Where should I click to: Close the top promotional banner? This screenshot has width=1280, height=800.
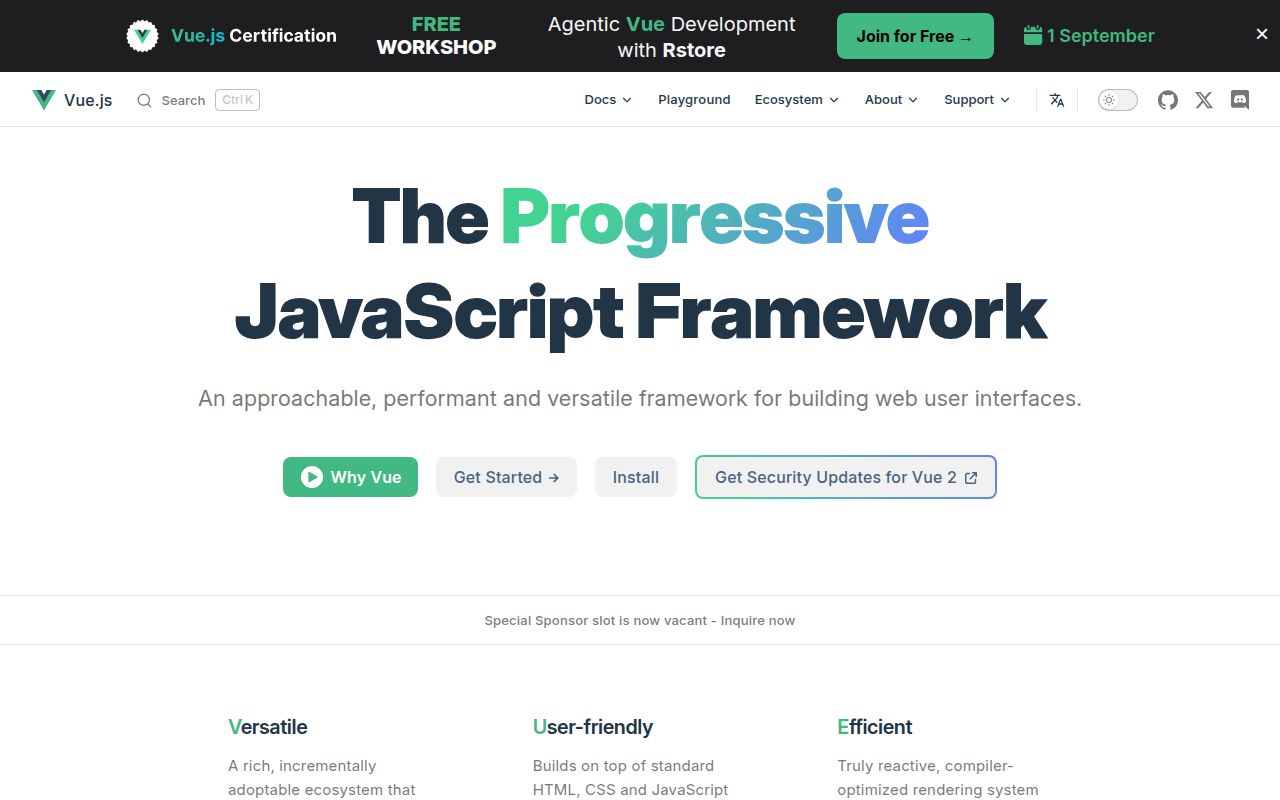pyautogui.click(x=1262, y=34)
